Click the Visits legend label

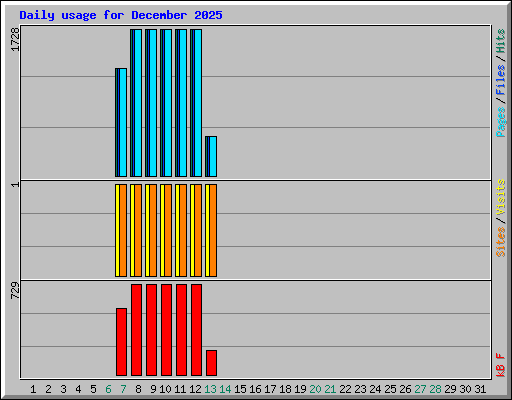[x=501, y=197]
